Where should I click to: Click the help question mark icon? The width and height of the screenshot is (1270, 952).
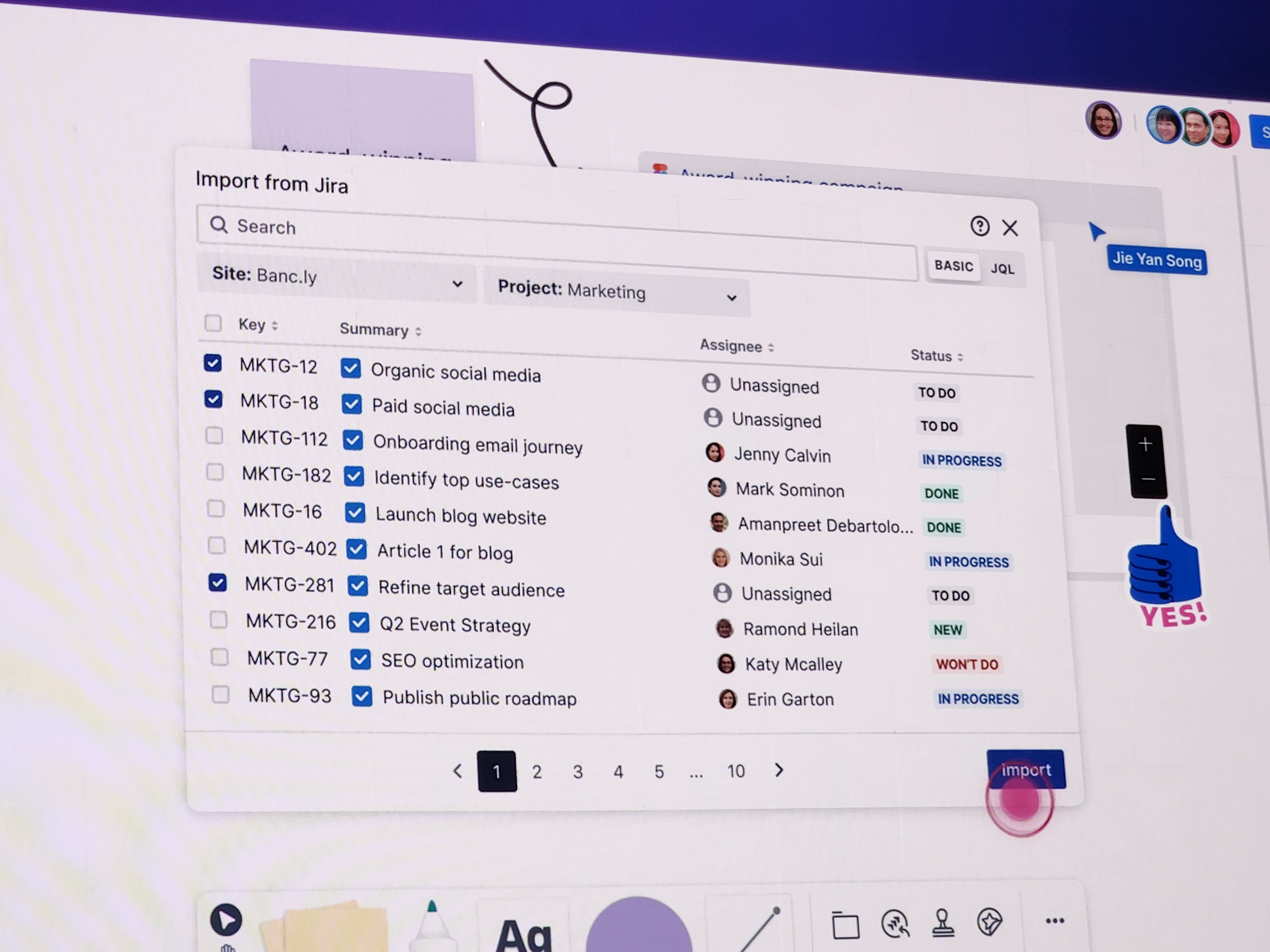pos(979,226)
